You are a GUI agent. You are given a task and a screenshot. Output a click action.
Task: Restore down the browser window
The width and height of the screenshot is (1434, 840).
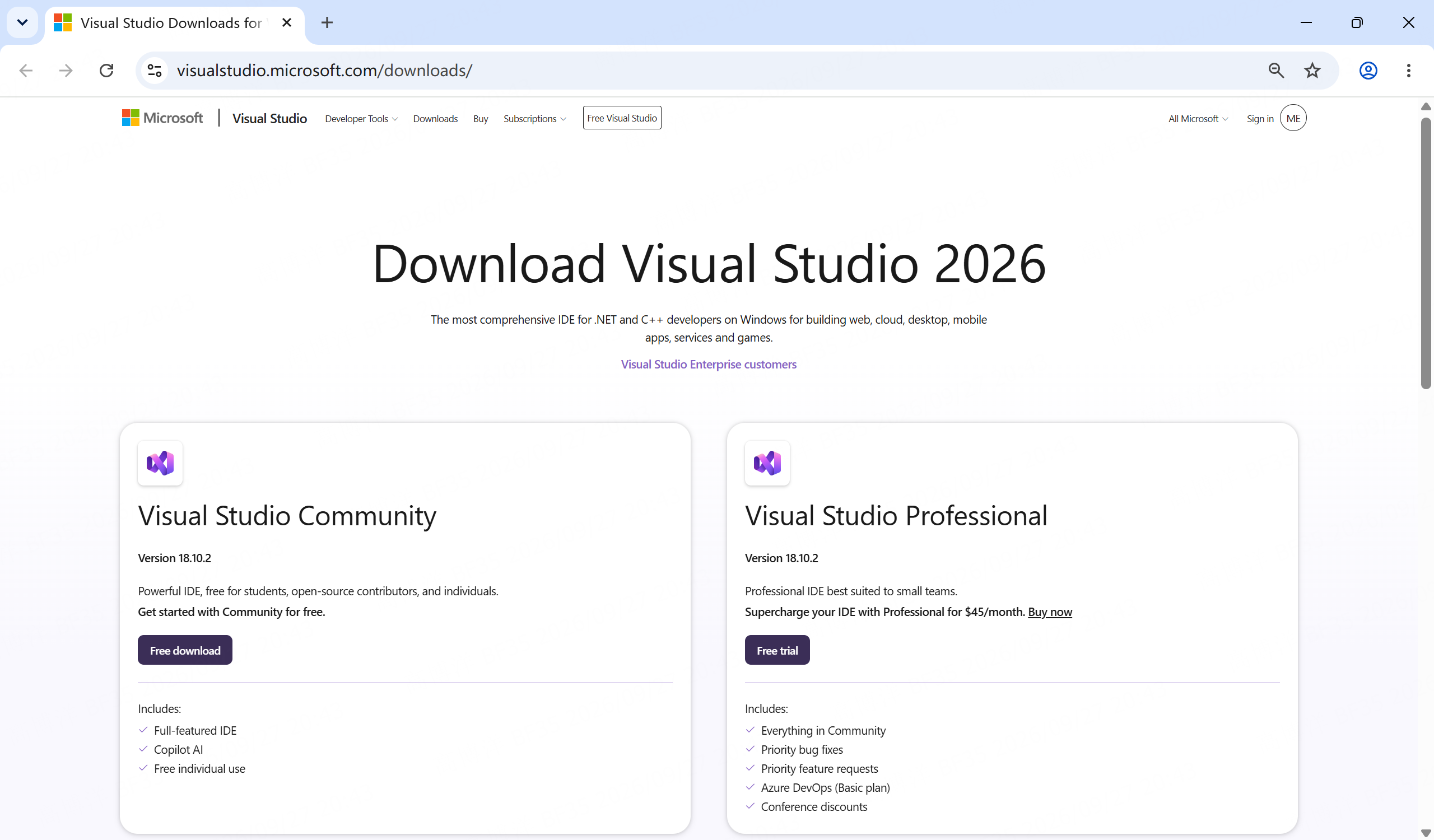point(1357,23)
